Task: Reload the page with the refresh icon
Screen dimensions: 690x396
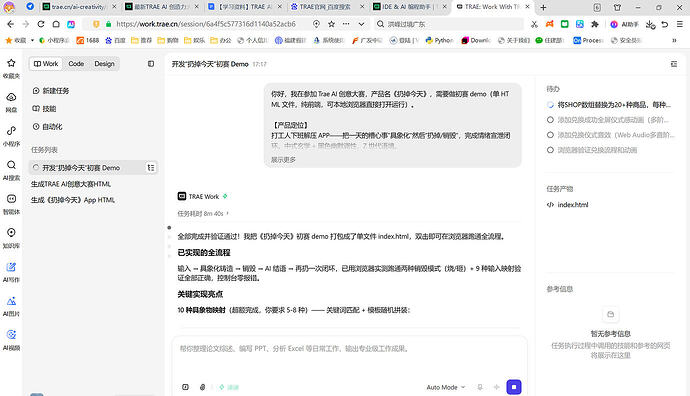Action: point(41,24)
